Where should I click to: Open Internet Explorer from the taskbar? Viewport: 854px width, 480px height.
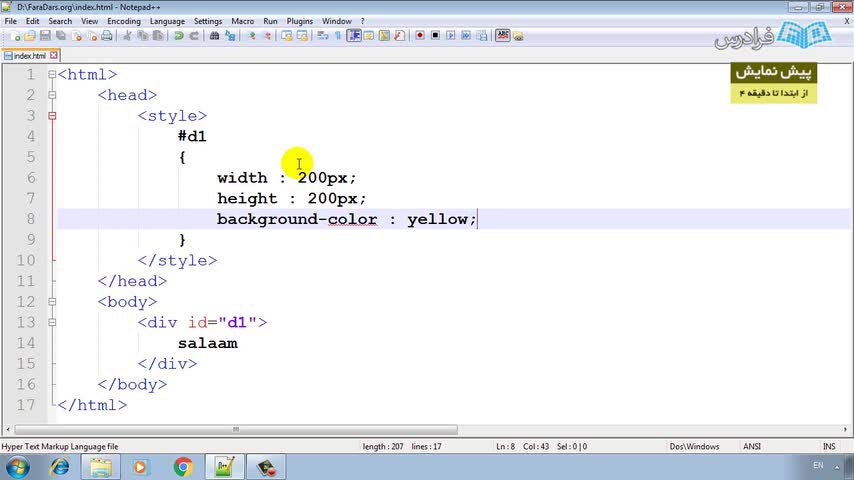(x=59, y=467)
